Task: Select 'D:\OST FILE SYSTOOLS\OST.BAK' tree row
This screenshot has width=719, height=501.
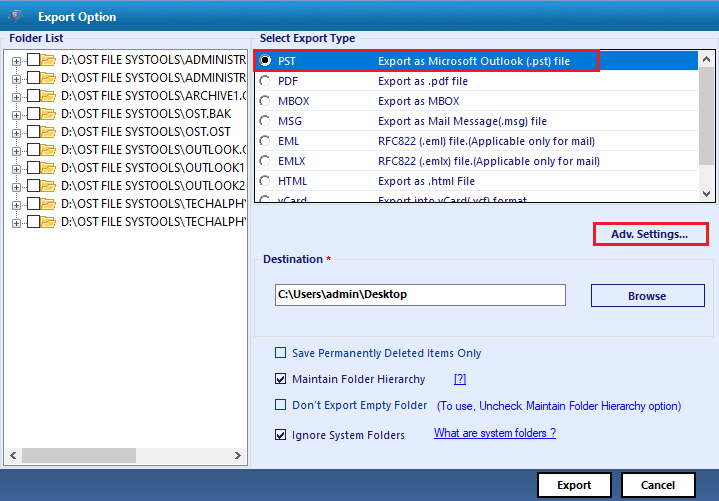Action: (x=146, y=114)
